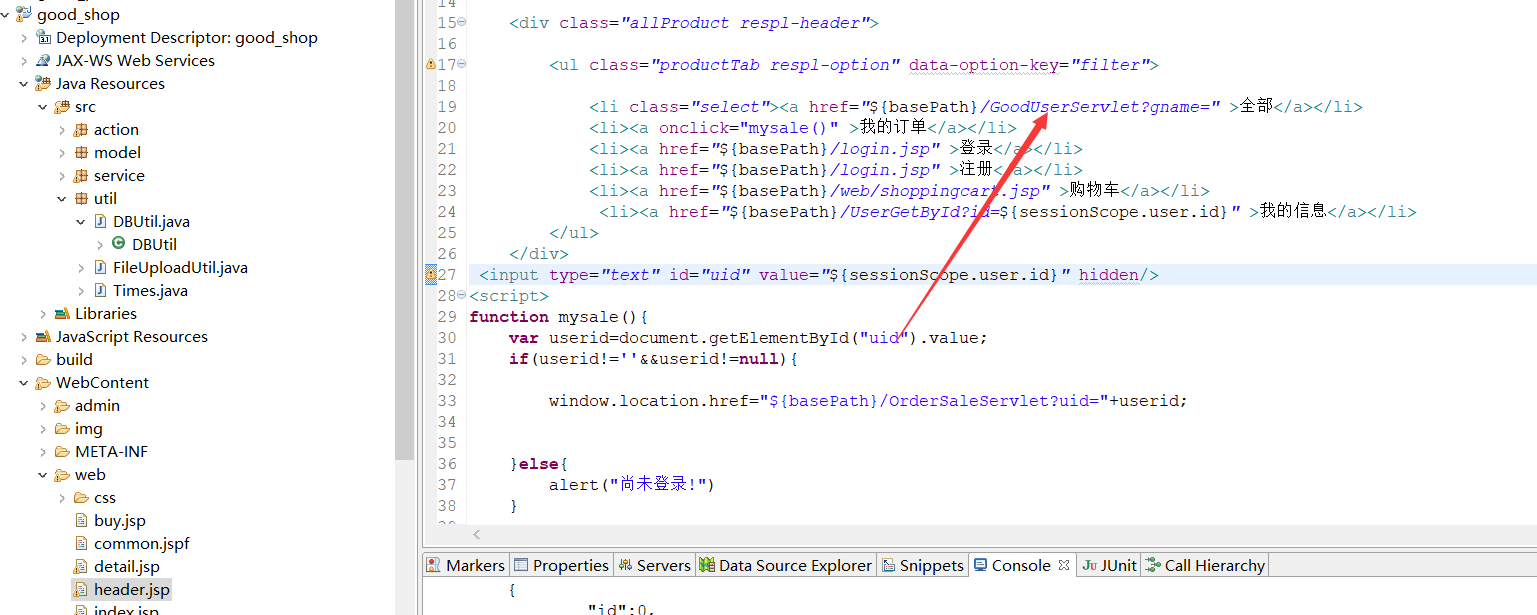Collapse the Java Resources node
The height and width of the screenshot is (615, 1537).
point(24,83)
